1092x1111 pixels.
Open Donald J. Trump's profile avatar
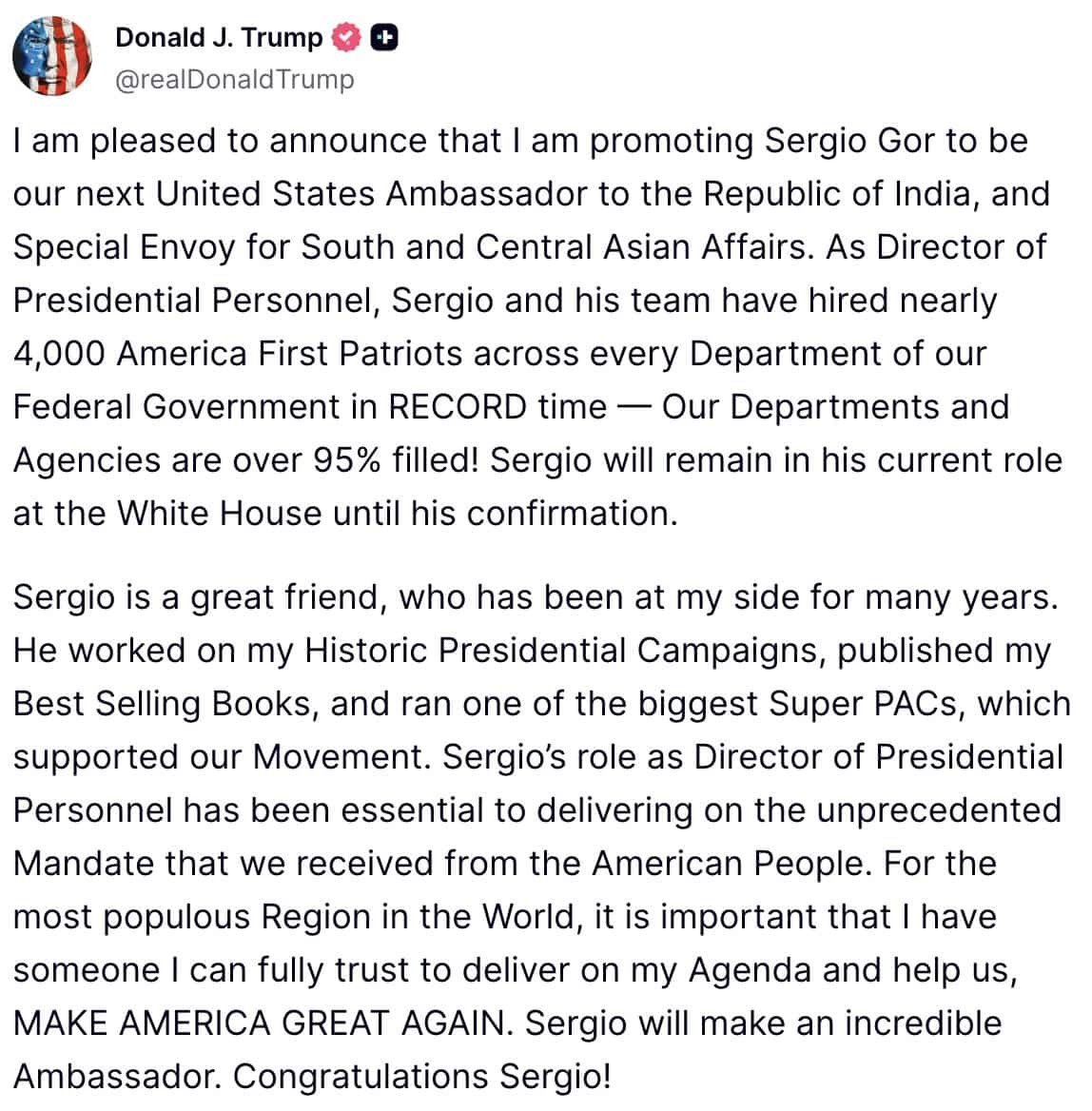[x=51, y=56]
